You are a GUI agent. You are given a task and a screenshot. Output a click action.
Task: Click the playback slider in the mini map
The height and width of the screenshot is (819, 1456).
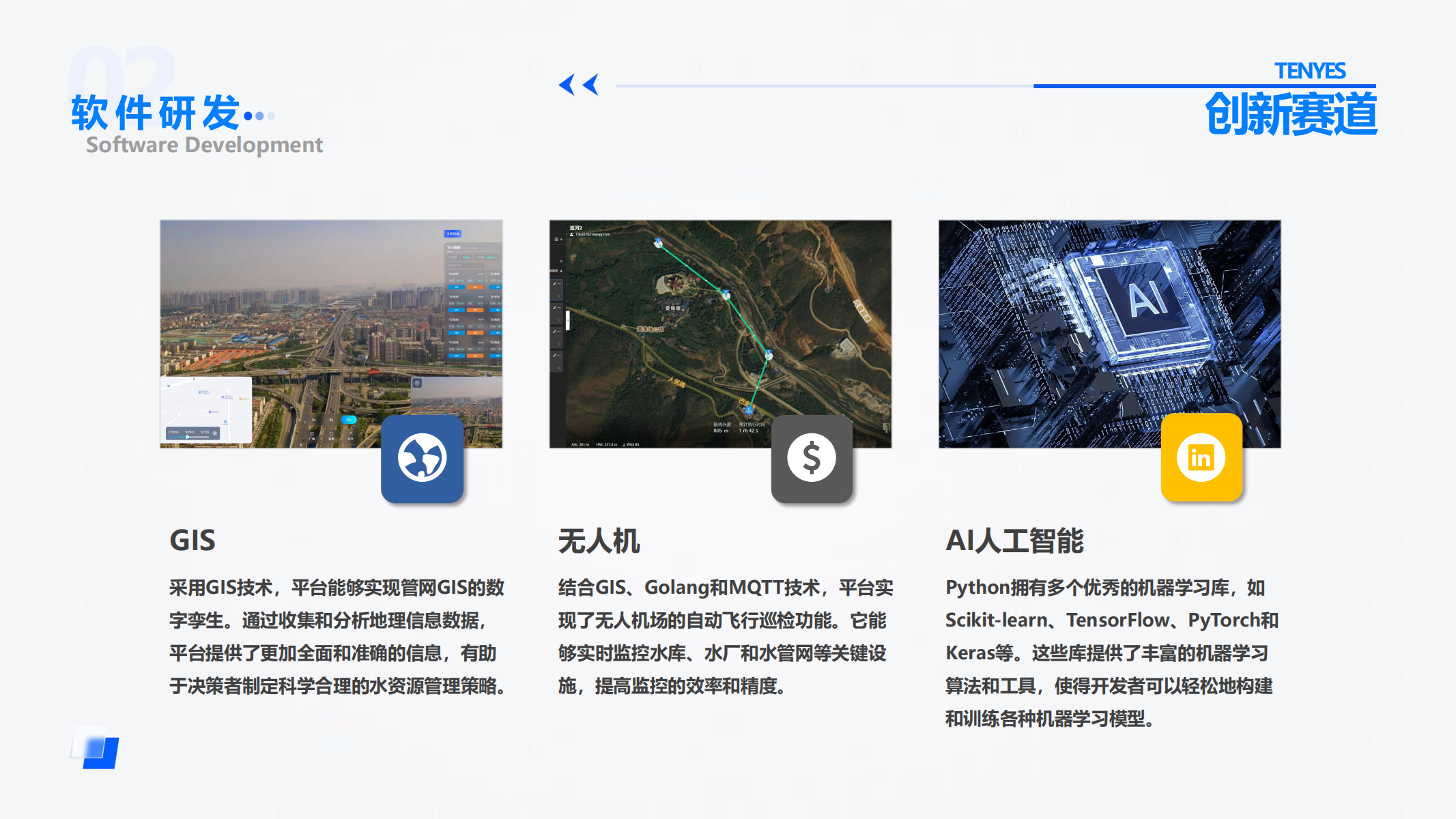pos(188,437)
